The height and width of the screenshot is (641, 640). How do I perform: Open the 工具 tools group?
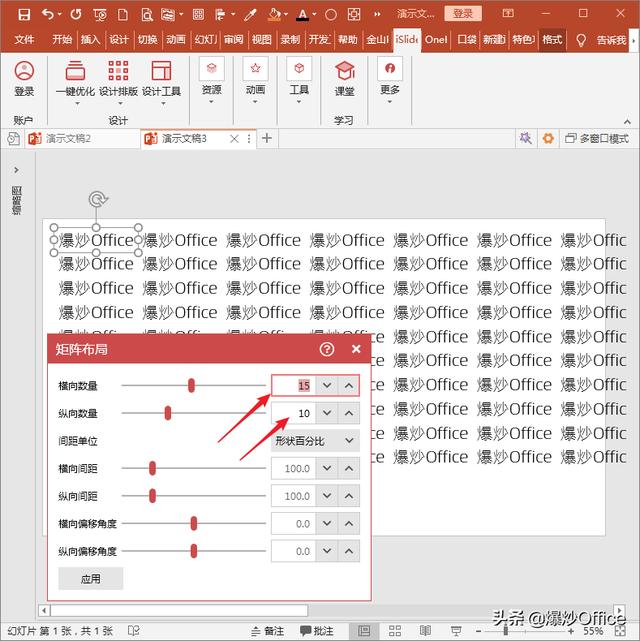pos(299,81)
